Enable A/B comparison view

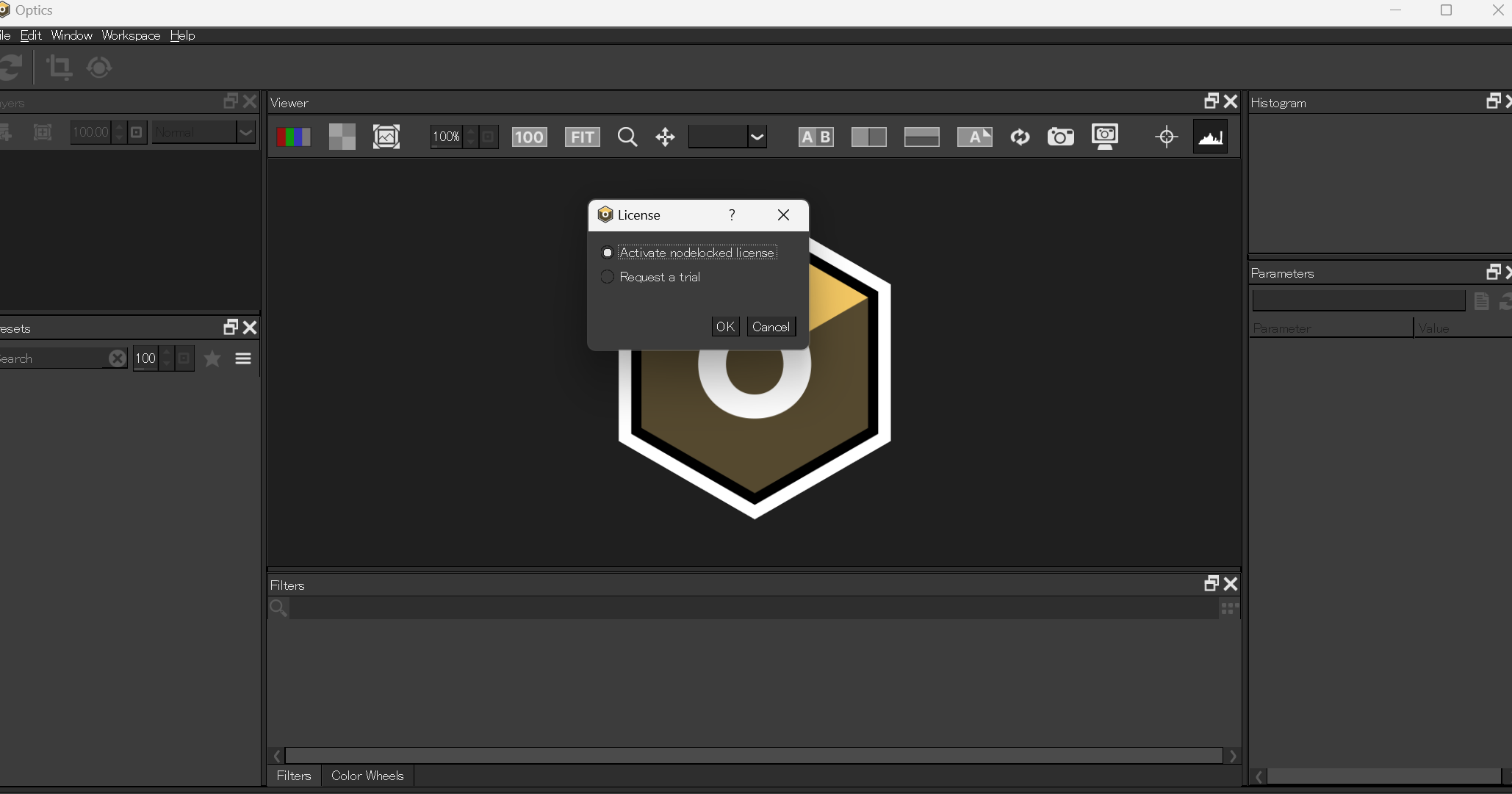coord(816,137)
